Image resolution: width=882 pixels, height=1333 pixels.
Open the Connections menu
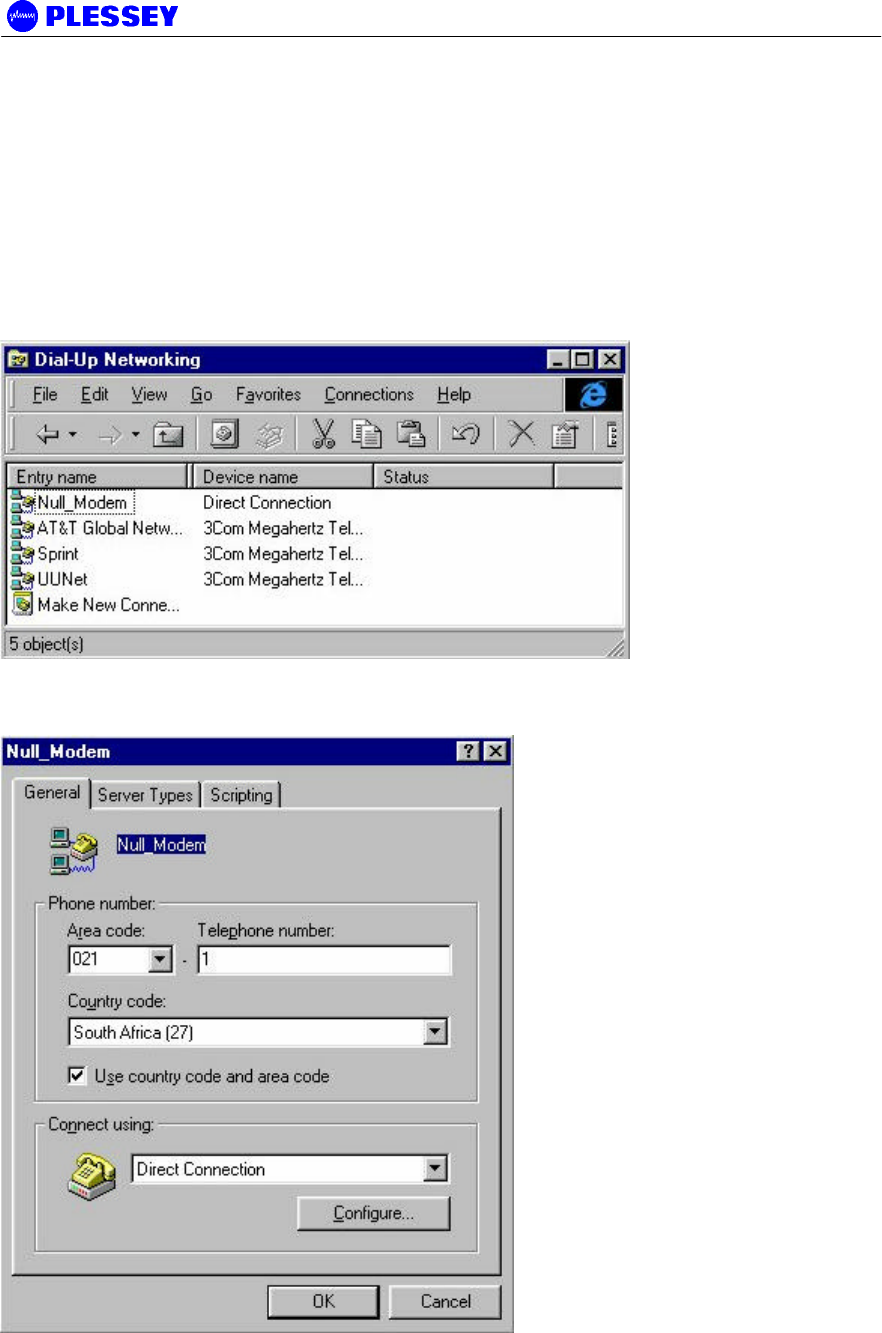click(x=369, y=395)
